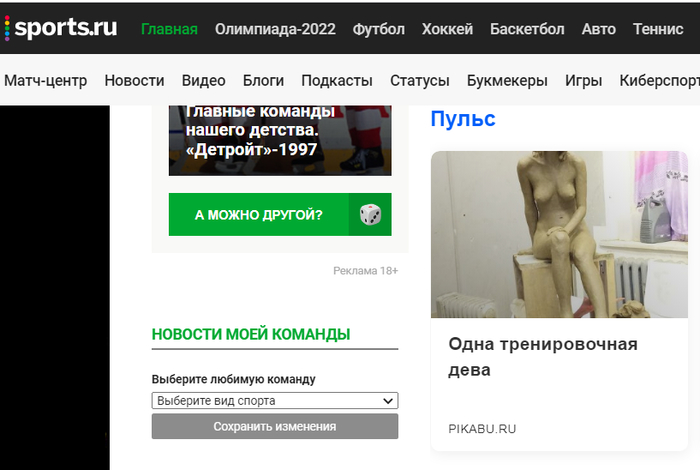
Task: Click the sculpture image in Пульс card
Action: click(559, 234)
